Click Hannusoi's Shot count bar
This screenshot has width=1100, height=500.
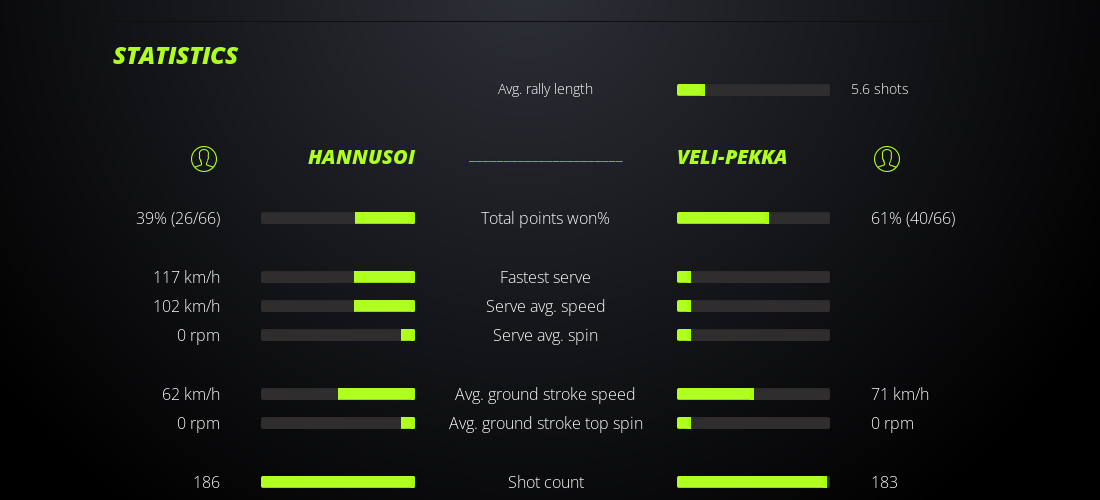338,482
